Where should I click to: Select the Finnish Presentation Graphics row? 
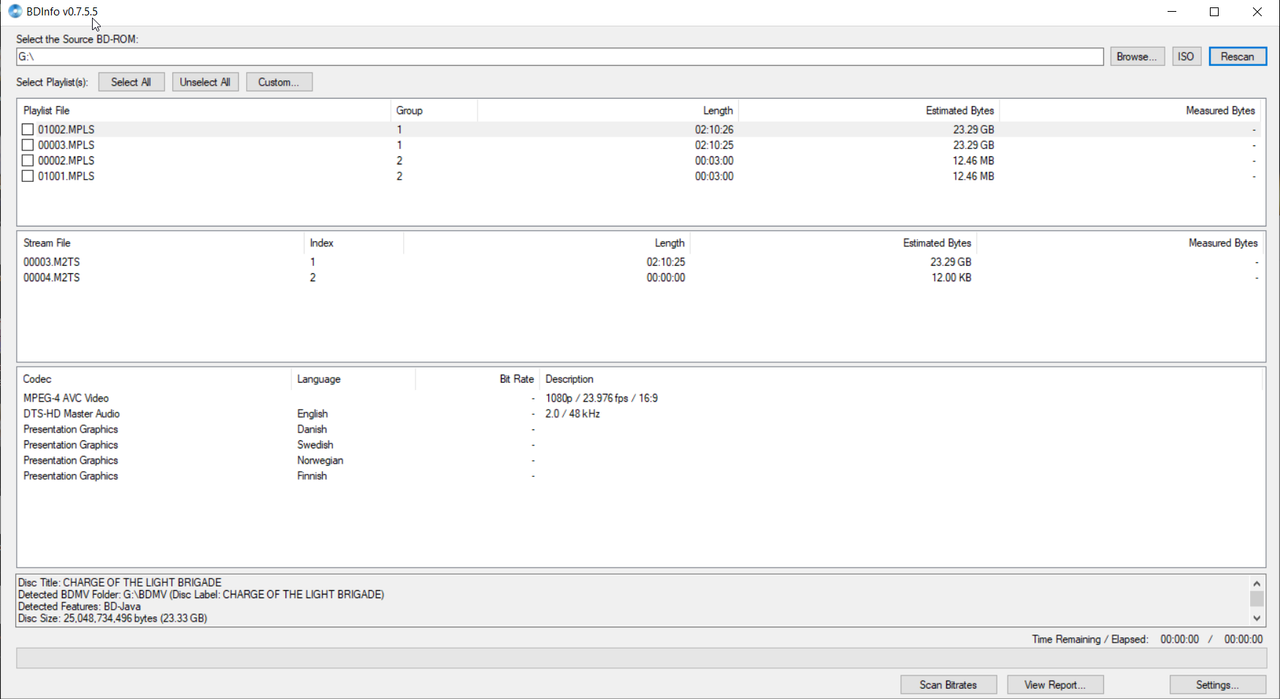coord(640,476)
